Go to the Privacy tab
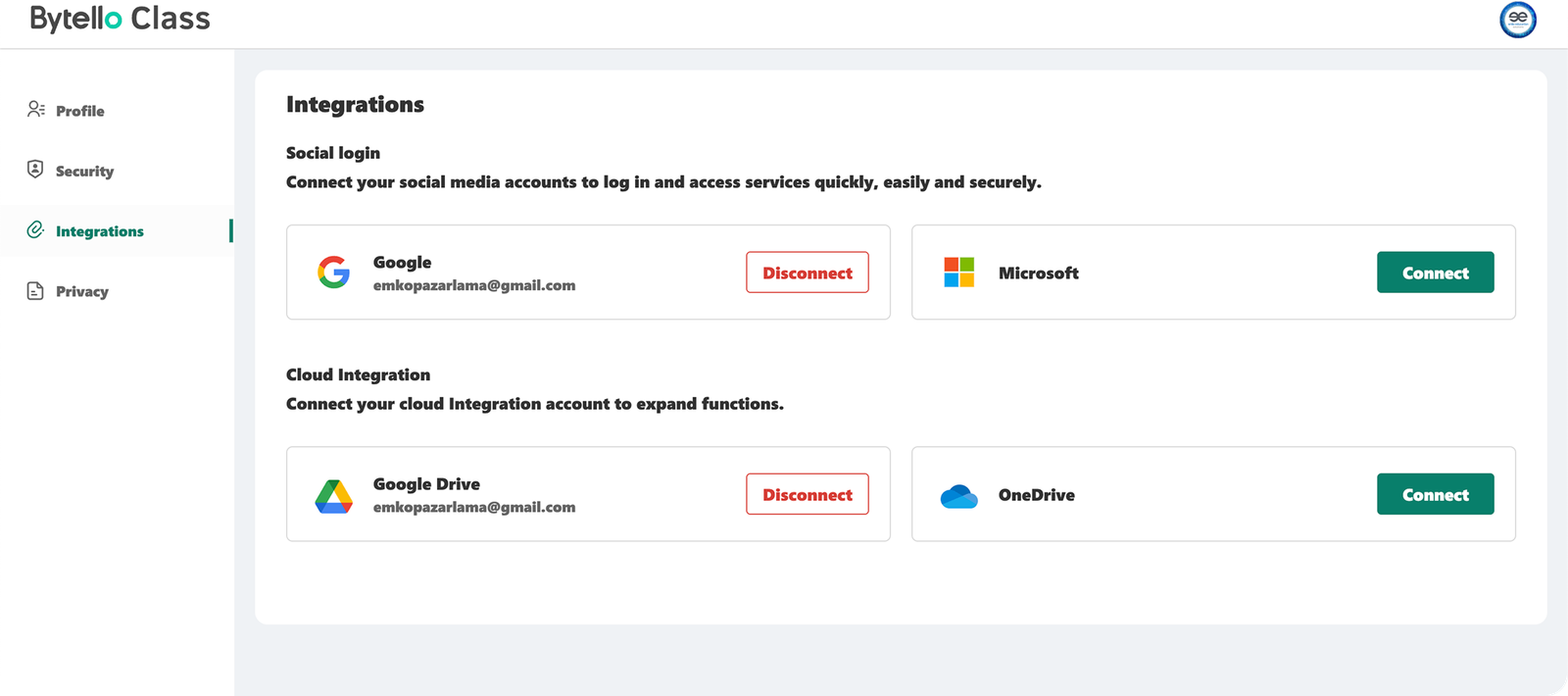This screenshot has height=696, width=1568. [x=82, y=292]
